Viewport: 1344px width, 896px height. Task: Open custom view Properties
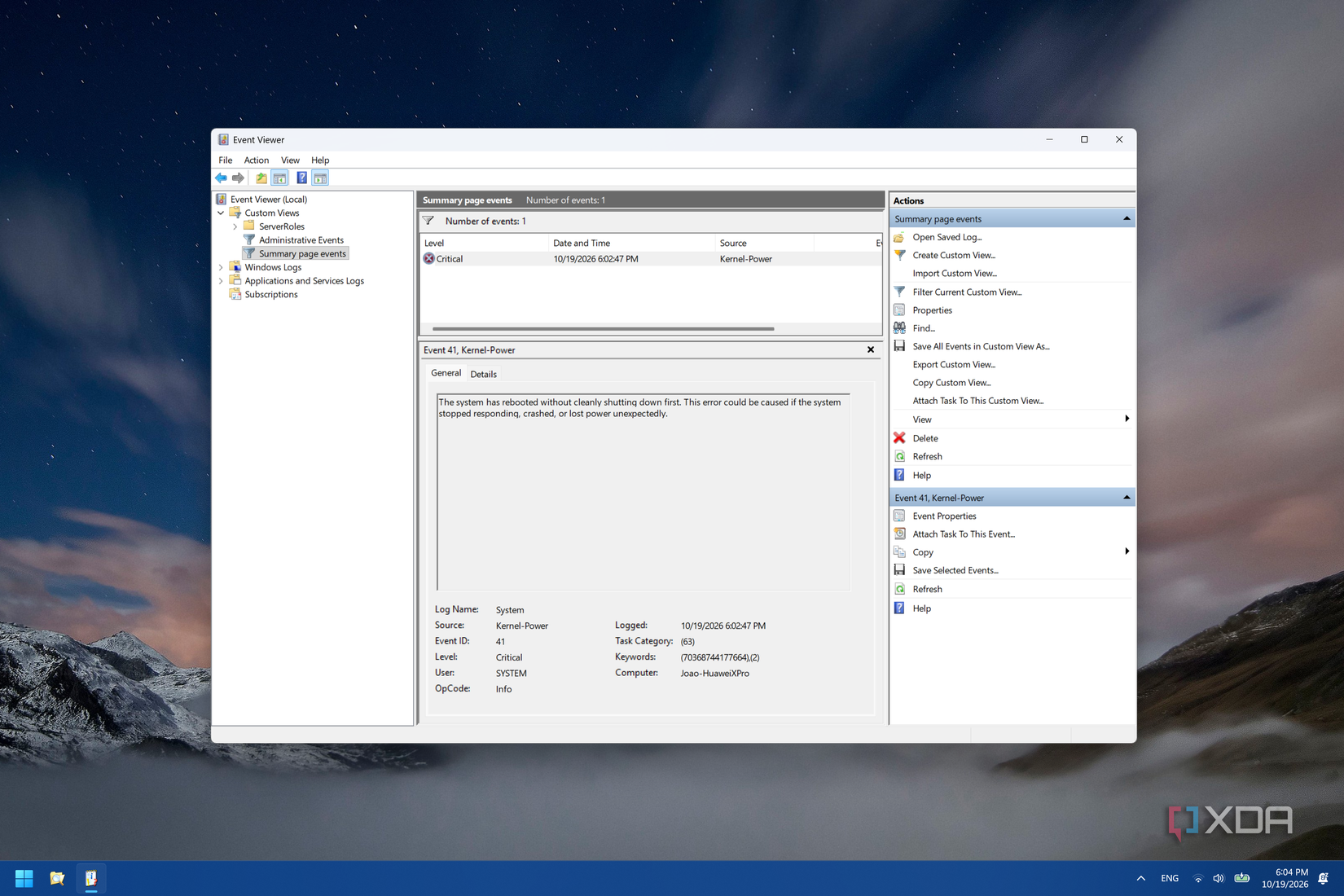tap(932, 310)
